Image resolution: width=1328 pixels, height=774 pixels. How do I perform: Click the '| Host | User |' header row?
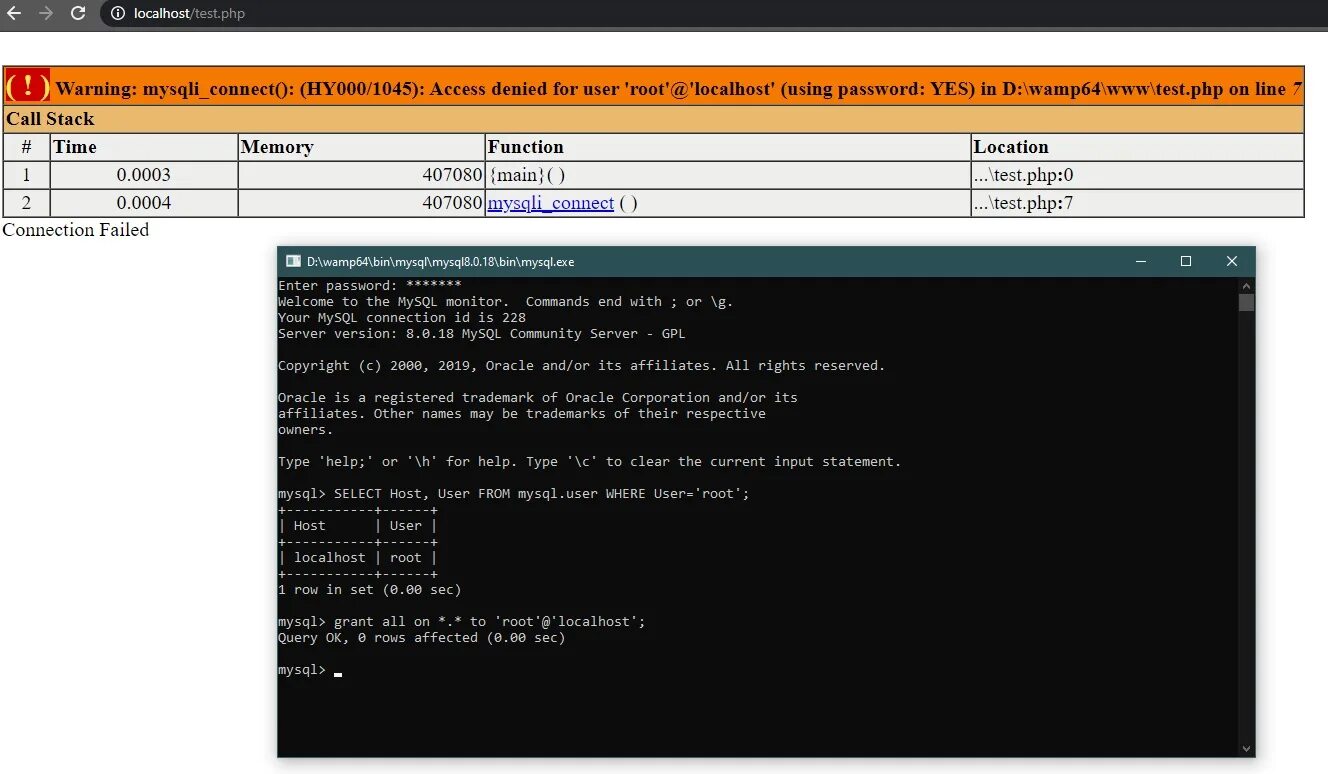pyautogui.click(x=358, y=526)
